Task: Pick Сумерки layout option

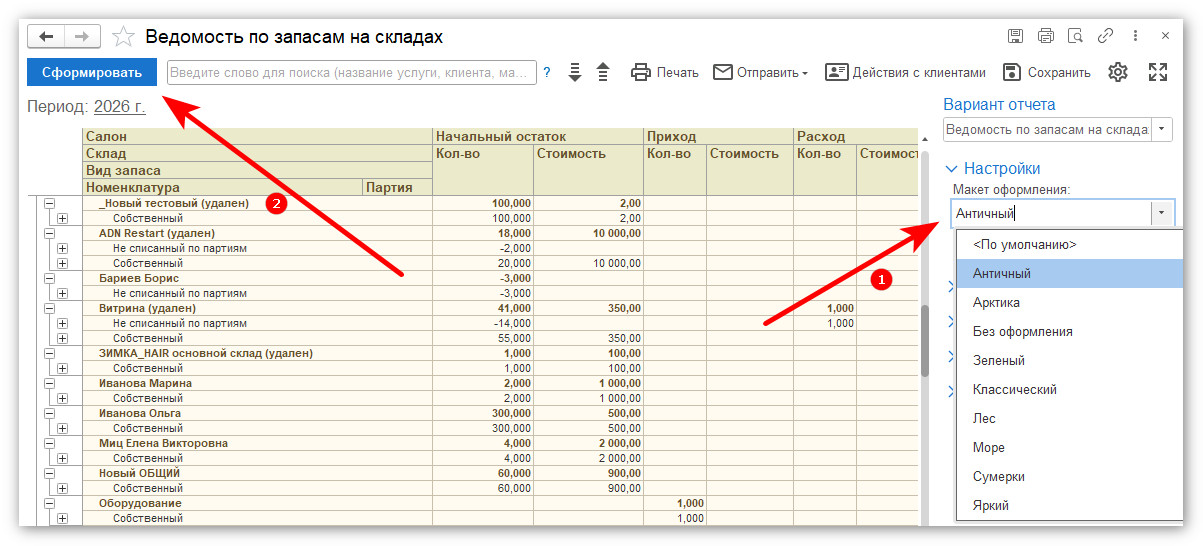Action: [x=1069, y=476]
